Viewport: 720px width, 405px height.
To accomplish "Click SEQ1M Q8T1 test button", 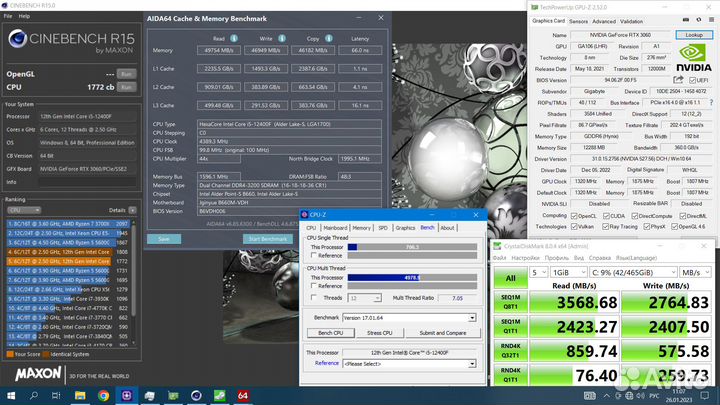I will click(x=511, y=302).
